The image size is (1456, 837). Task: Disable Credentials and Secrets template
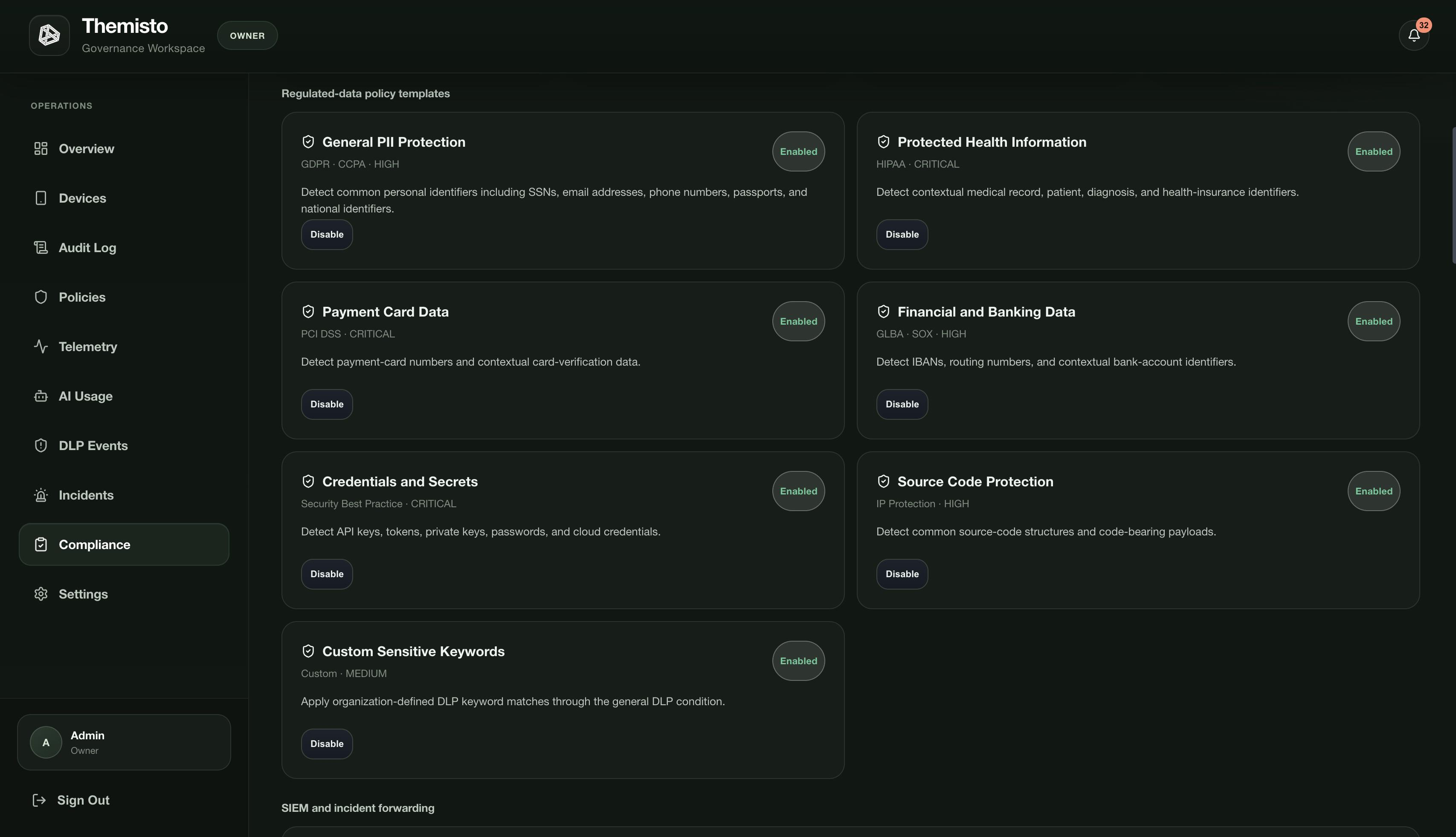(x=327, y=574)
